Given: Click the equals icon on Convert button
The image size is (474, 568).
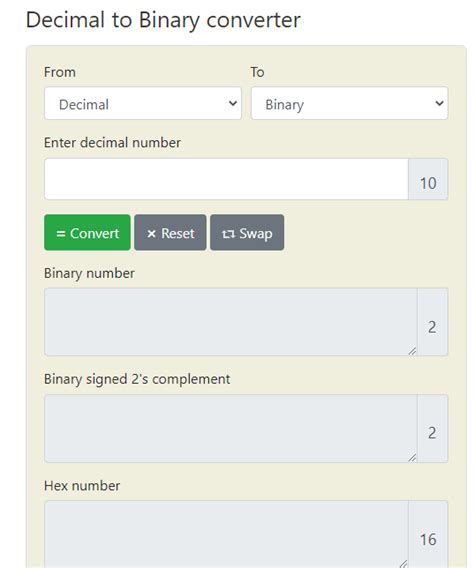Looking at the screenshot, I should pyautogui.click(x=61, y=234).
